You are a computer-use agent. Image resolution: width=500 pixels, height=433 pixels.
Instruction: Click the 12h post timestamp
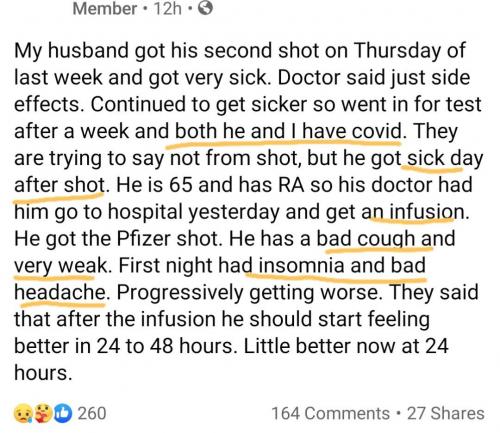167,8
